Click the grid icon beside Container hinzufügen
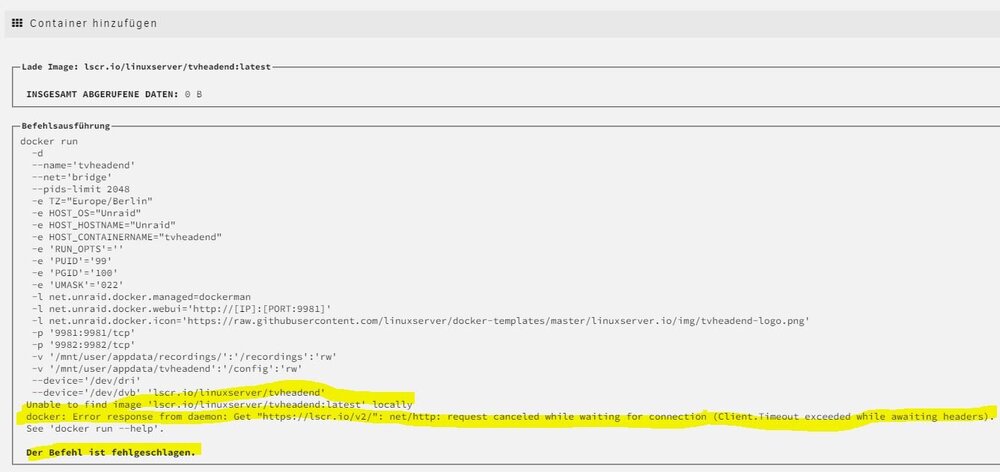 point(17,23)
